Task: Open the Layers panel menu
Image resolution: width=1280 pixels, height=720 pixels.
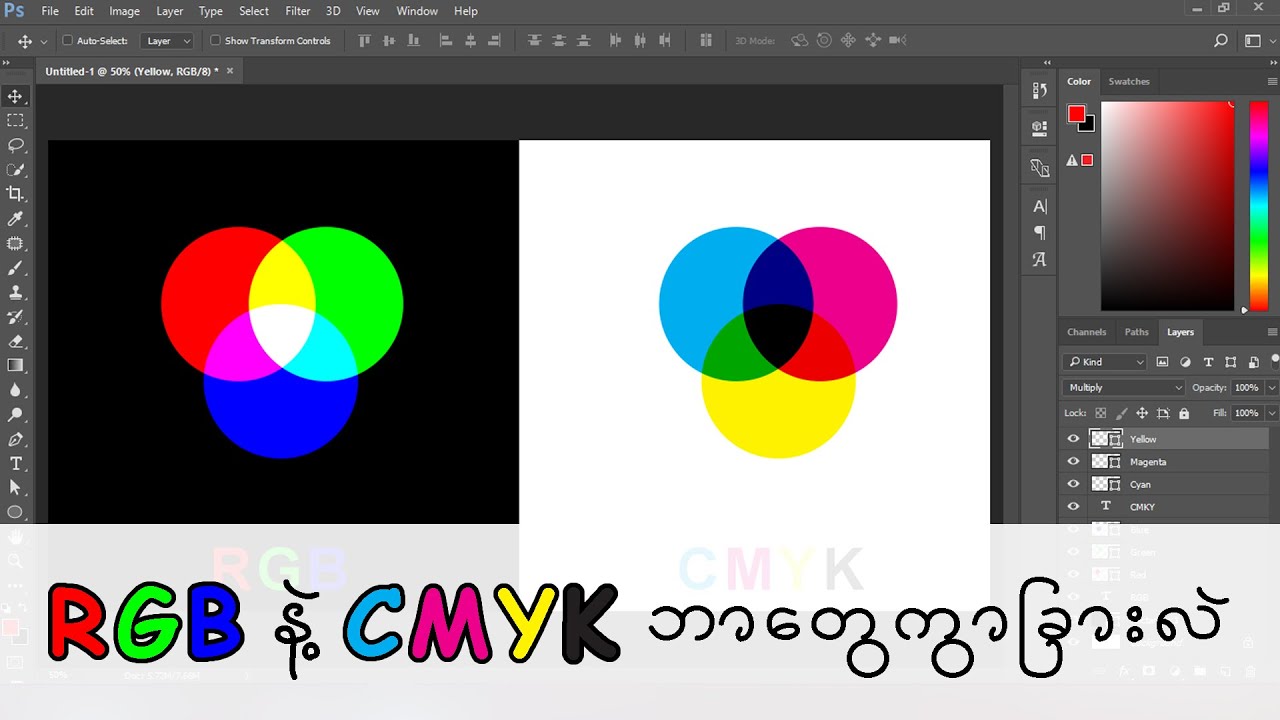Action: pos(1272,332)
